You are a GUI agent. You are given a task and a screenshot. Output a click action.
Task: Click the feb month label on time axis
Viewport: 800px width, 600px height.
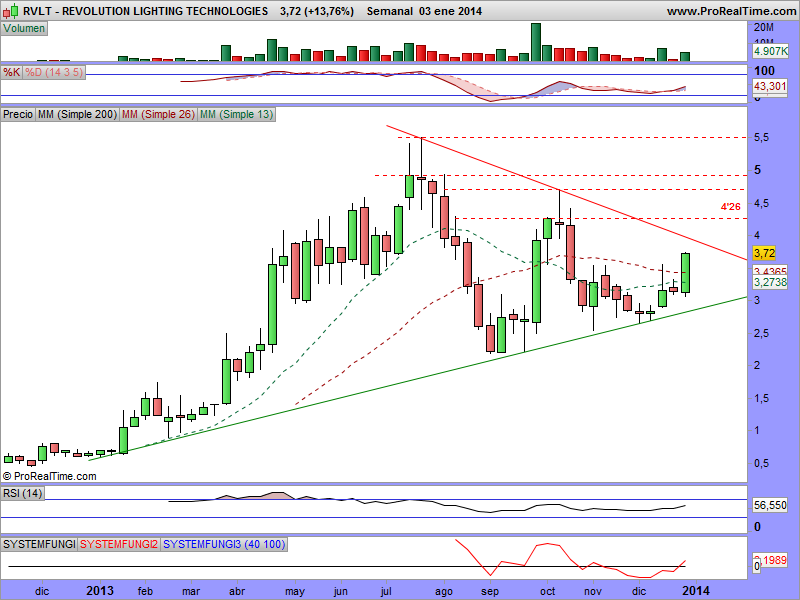(x=145, y=591)
